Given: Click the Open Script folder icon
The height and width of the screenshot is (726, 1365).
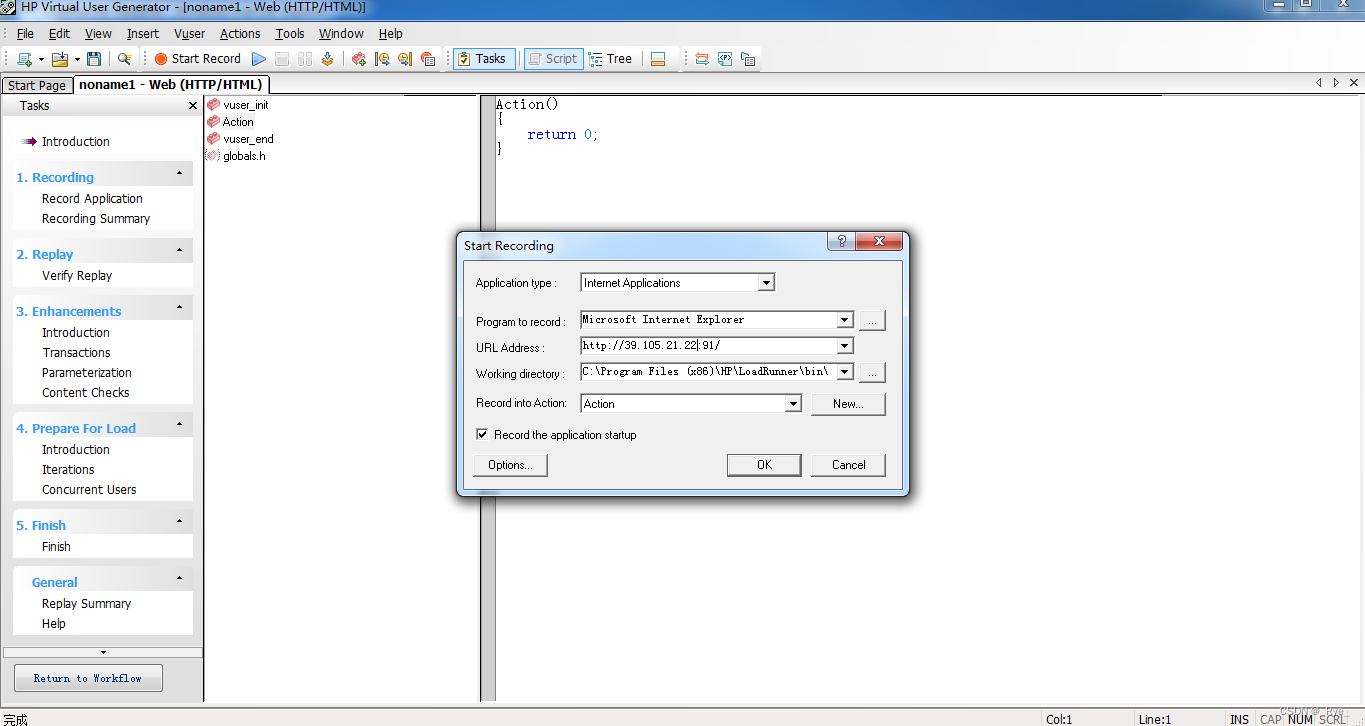Looking at the screenshot, I should pyautogui.click(x=60, y=59).
